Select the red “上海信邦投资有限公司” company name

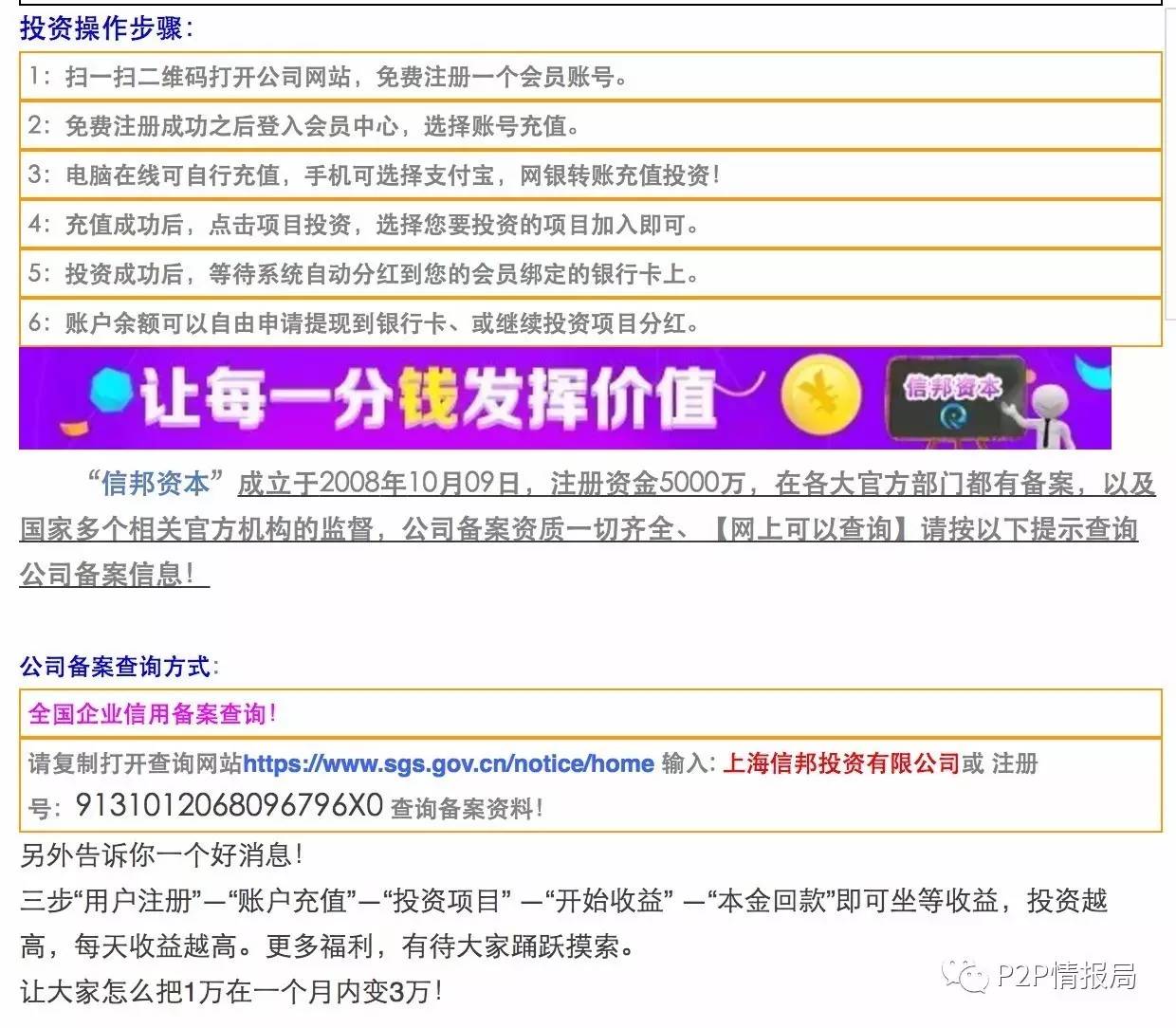[841, 763]
